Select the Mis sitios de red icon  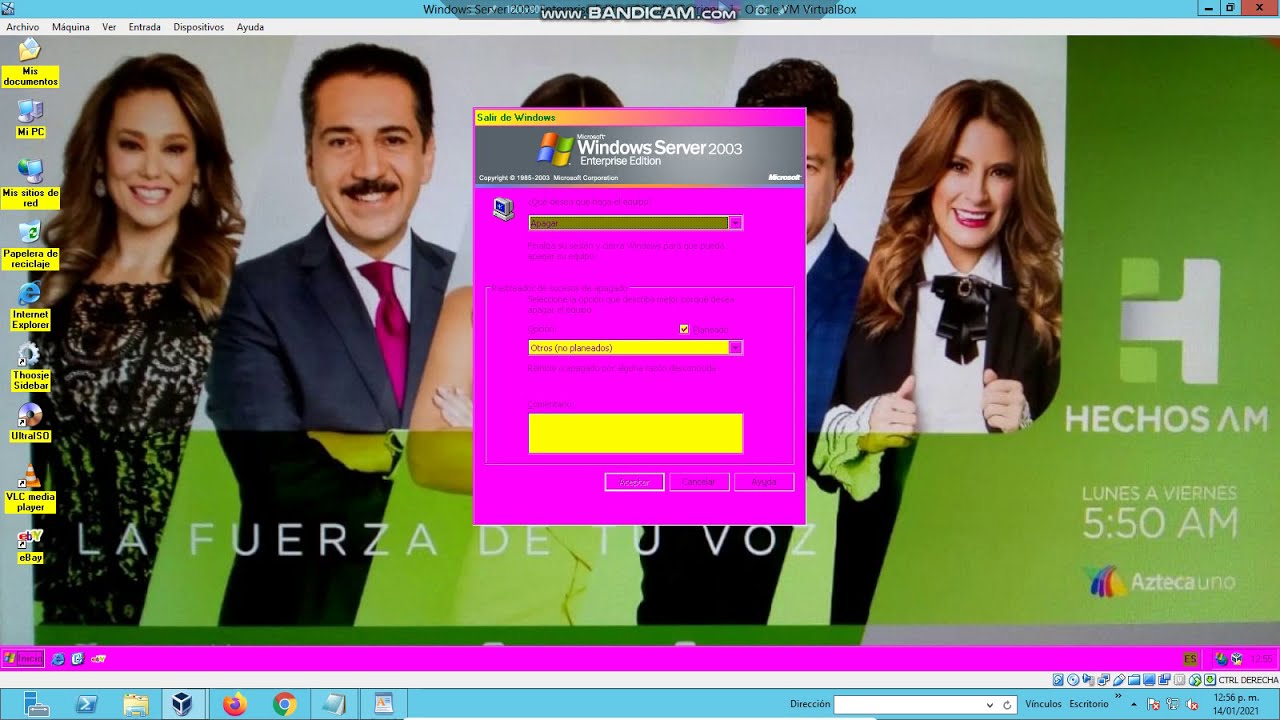click(x=30, y=183)
